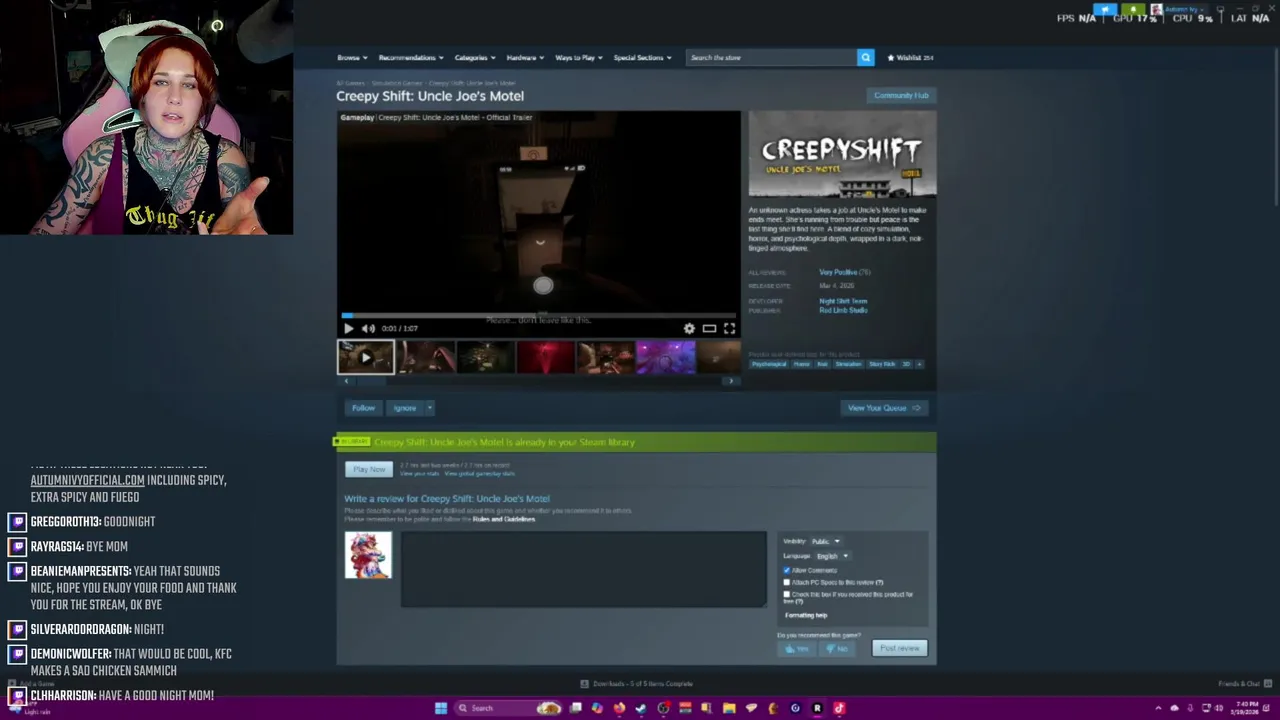Move media strip back with left arrow
The height and width of the screenshot is (720, 1280).
[x=346, y=381]
